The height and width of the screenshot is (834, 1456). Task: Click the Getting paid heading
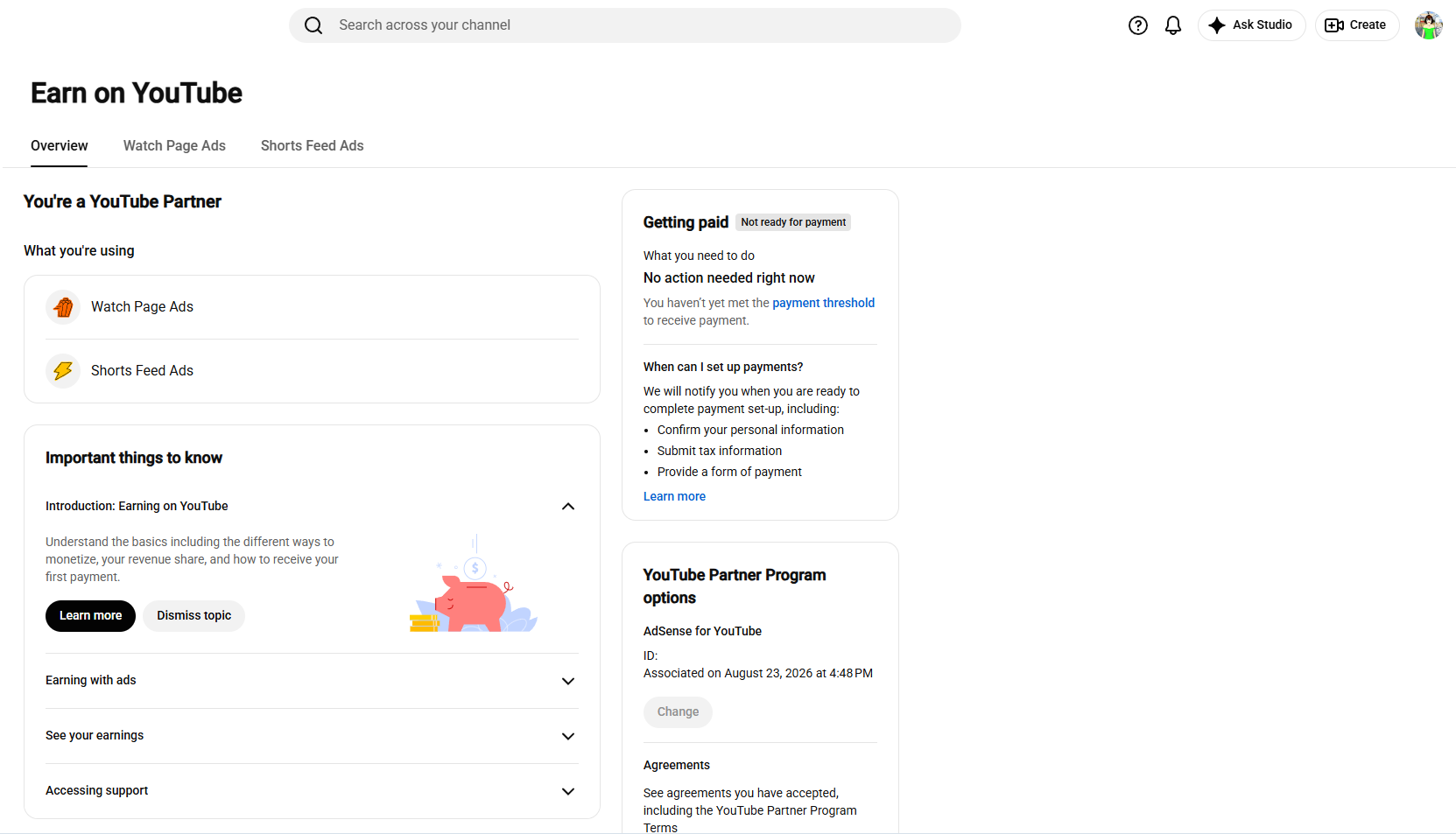tap(686, 222)
